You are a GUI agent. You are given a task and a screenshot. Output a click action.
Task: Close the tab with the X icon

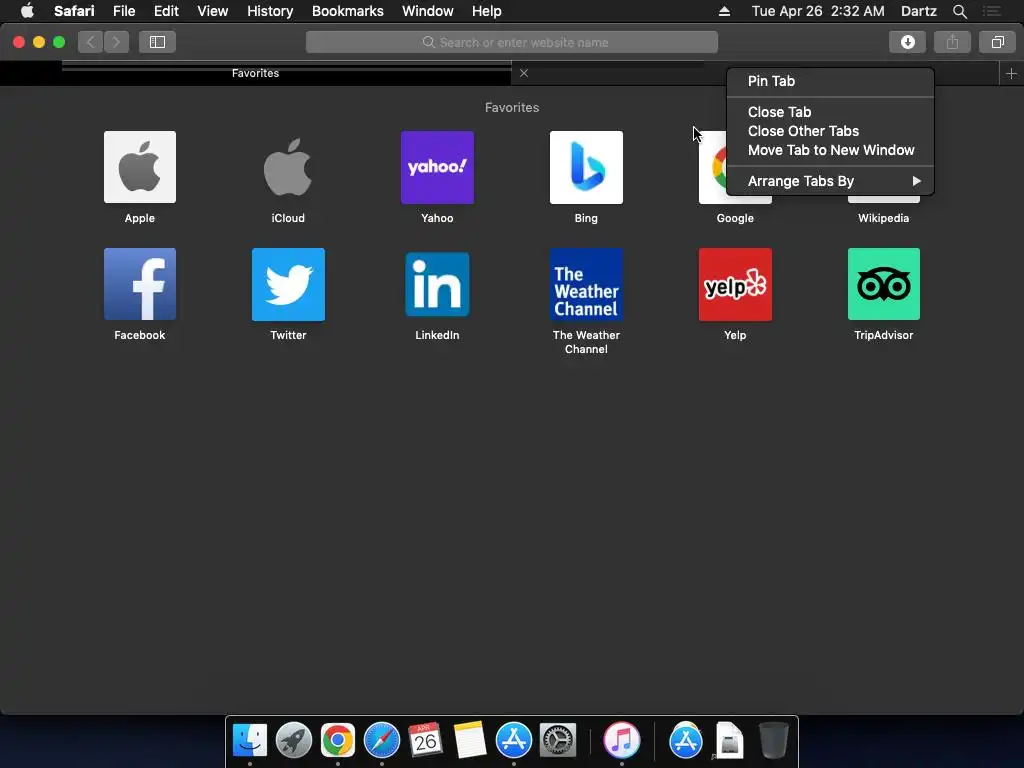pyautogui.click(x=524, y=73)
